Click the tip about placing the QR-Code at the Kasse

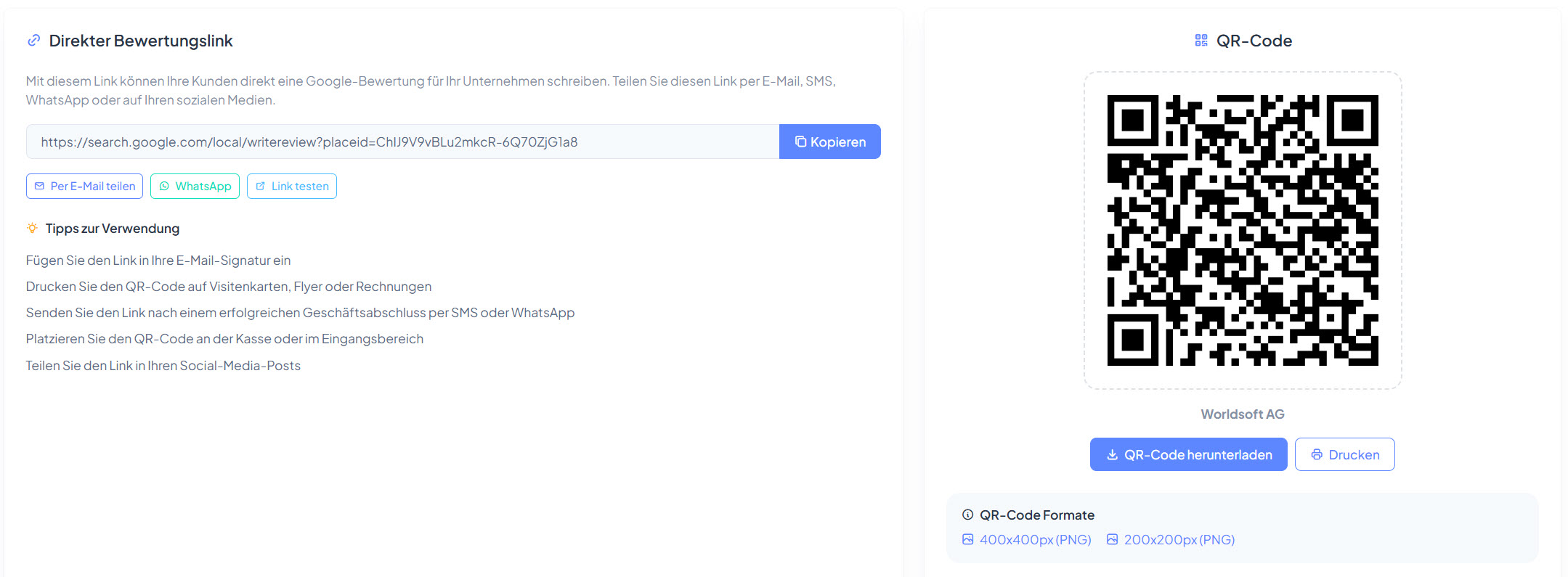point(224,339)
